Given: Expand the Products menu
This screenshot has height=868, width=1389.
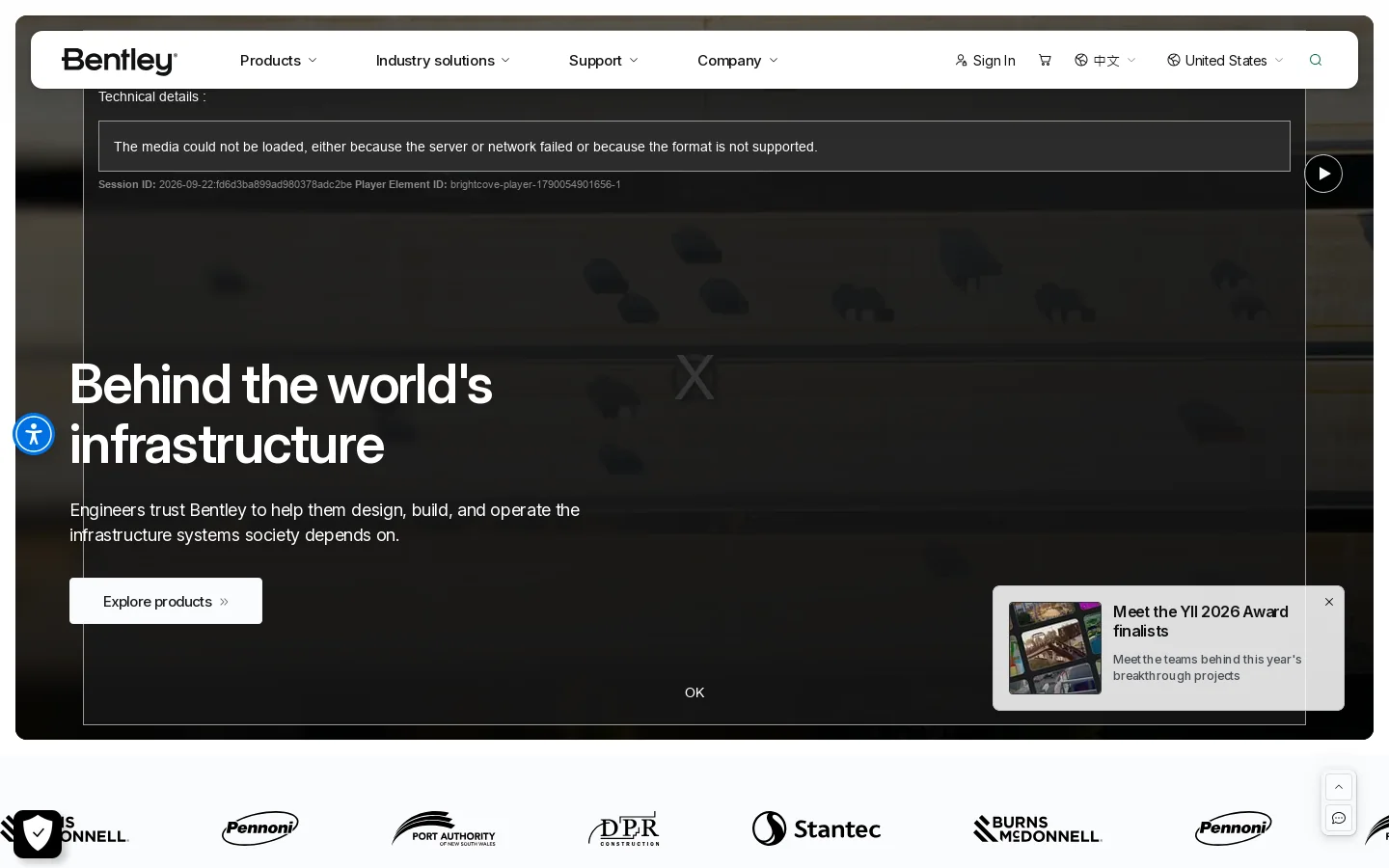Looking at the screenshot, I should 279,60.
